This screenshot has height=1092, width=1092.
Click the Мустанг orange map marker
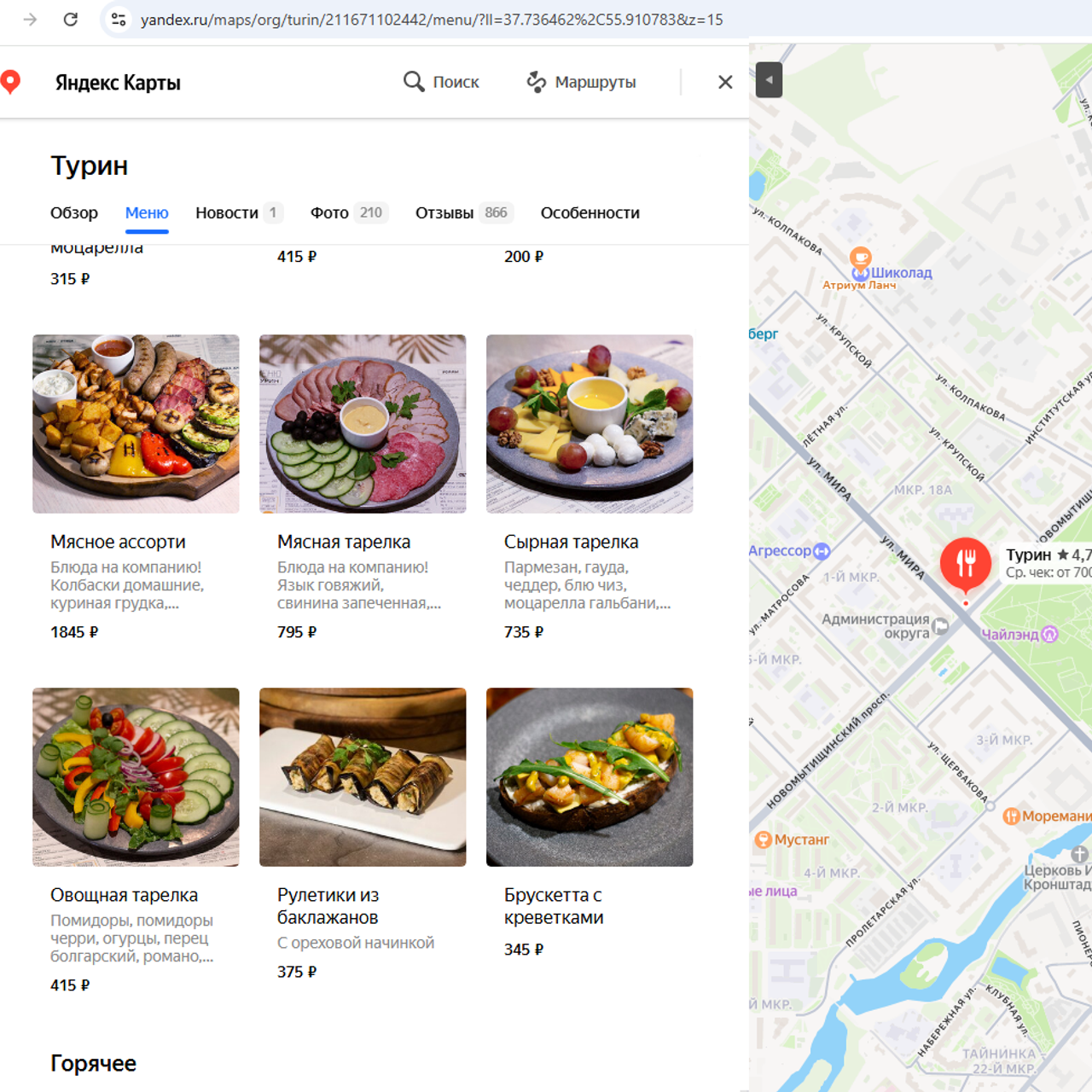tap(764, 839)
